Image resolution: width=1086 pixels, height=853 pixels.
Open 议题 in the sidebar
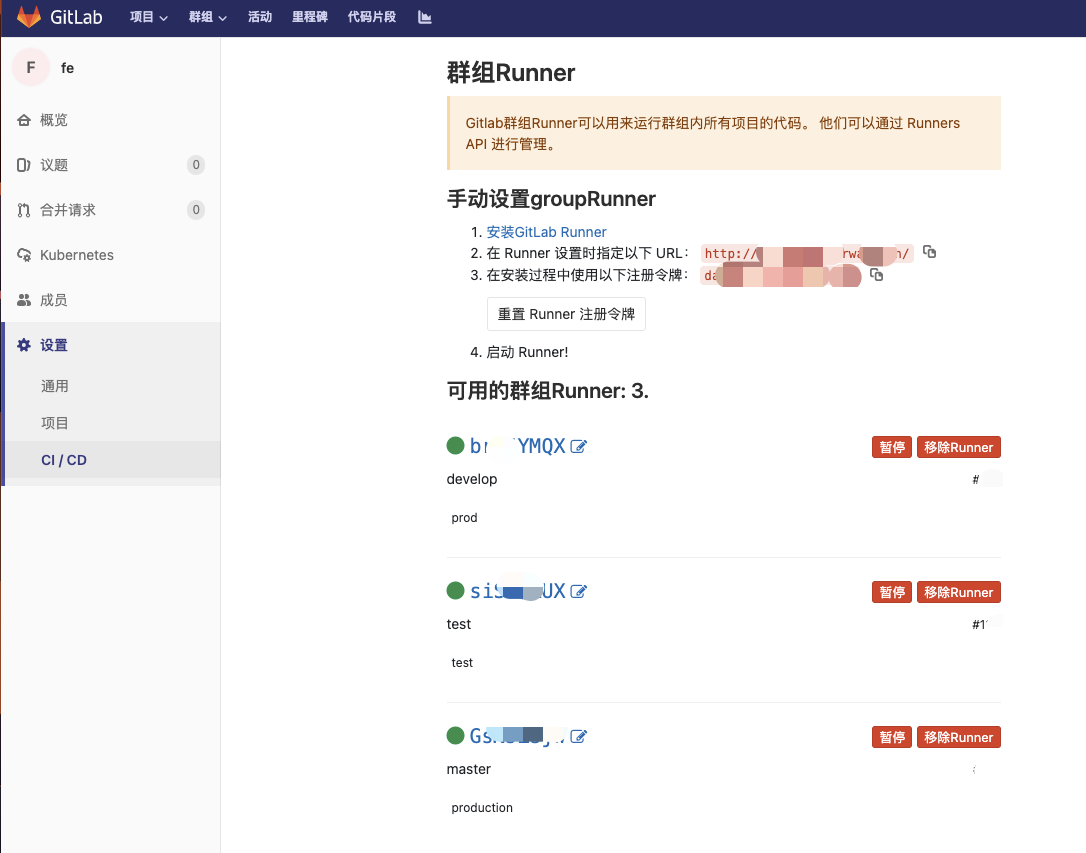(54, 165)
